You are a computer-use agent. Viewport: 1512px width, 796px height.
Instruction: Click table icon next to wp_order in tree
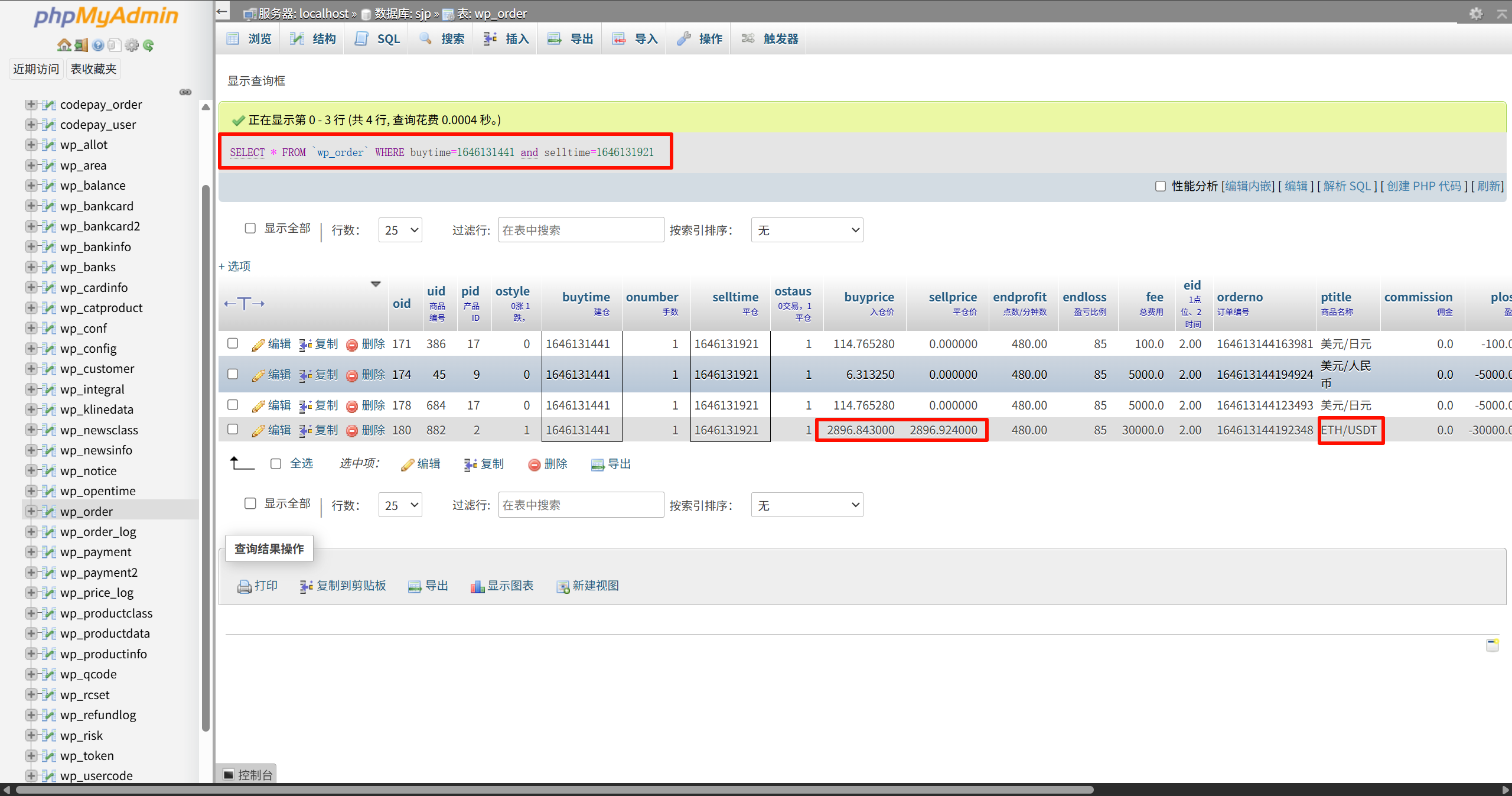pyautogui.click(x=49, y=511)
